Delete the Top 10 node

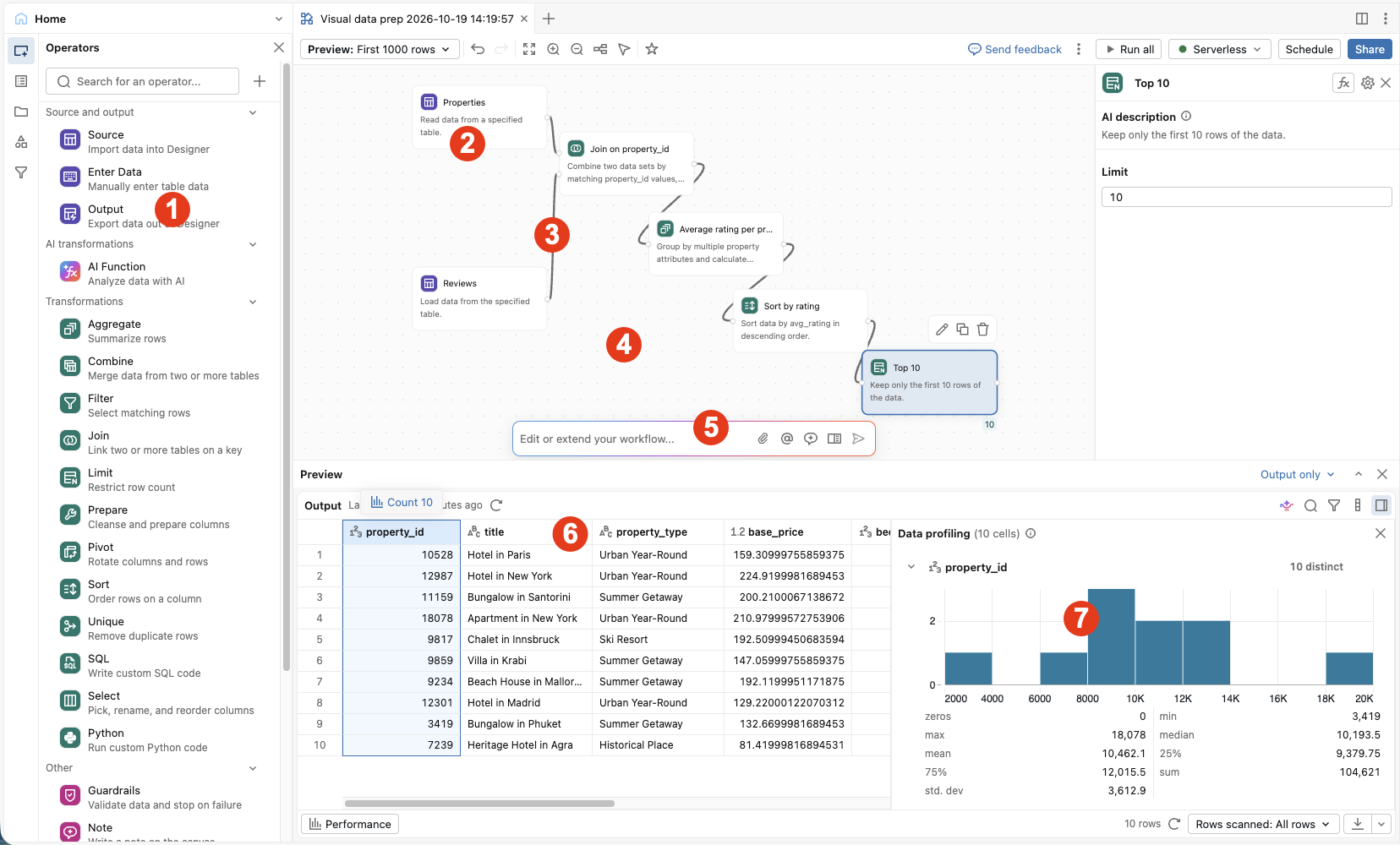tap(982, 330)
